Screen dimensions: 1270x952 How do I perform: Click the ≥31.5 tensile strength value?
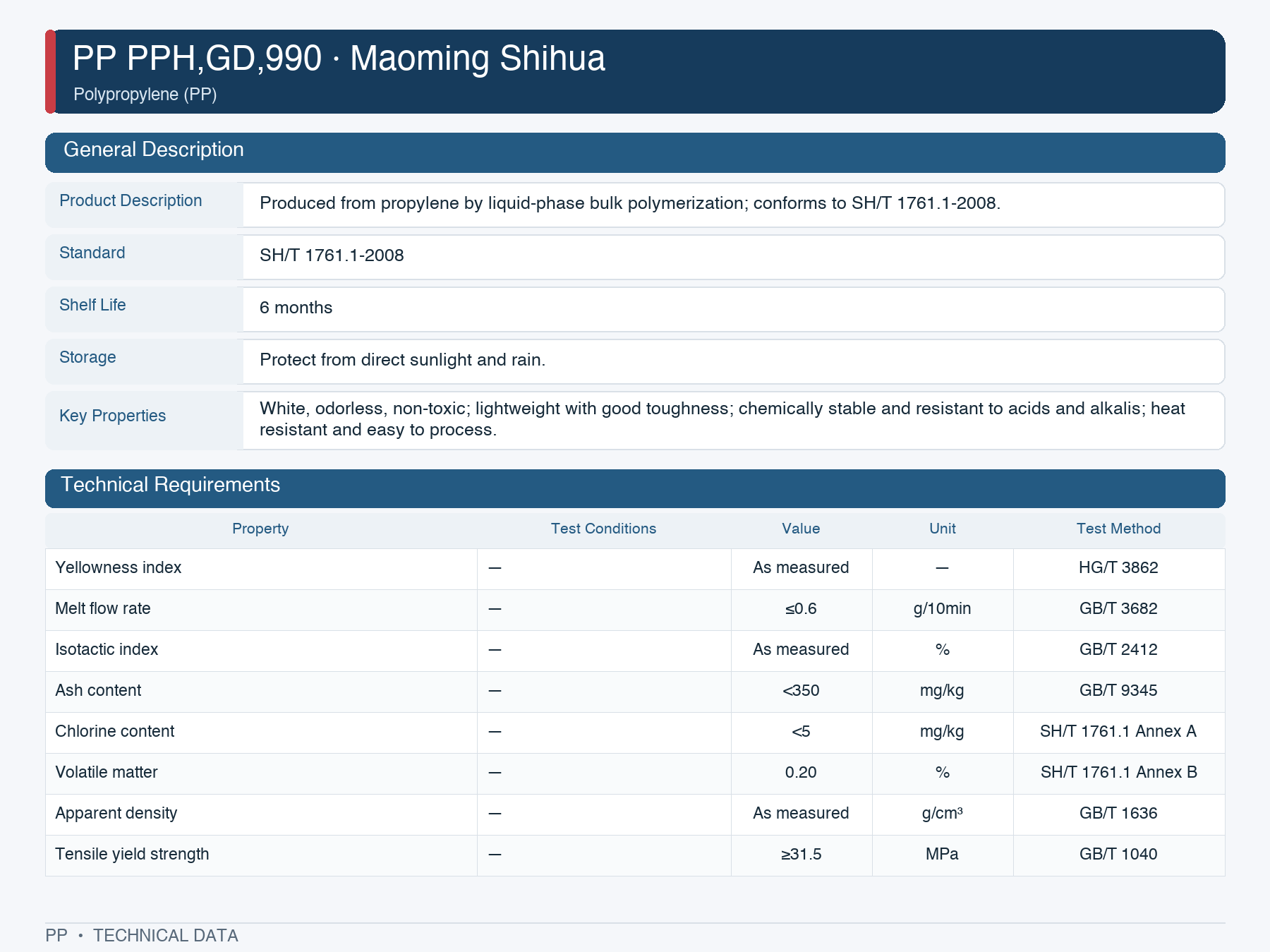pyautogui.click(x=801, y=855)
